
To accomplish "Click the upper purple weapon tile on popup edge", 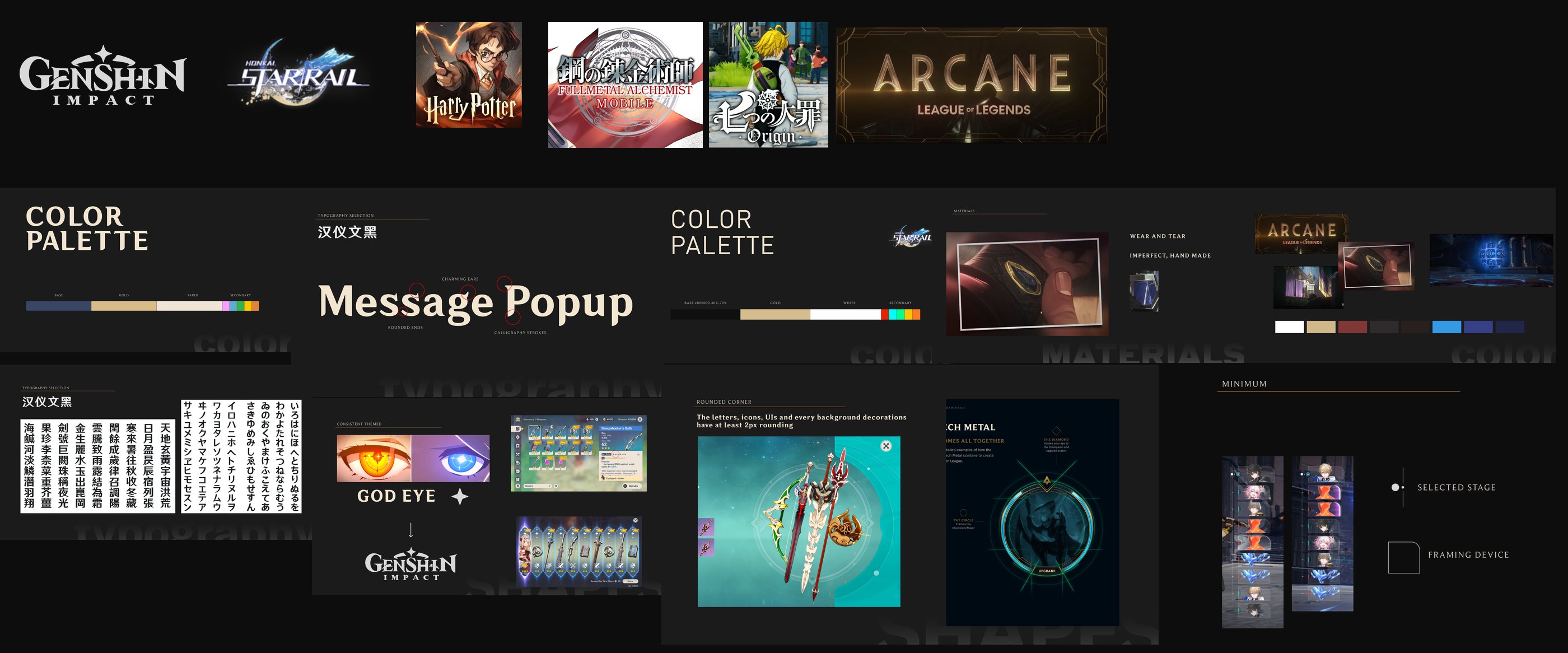I will [x=705, y=527].
